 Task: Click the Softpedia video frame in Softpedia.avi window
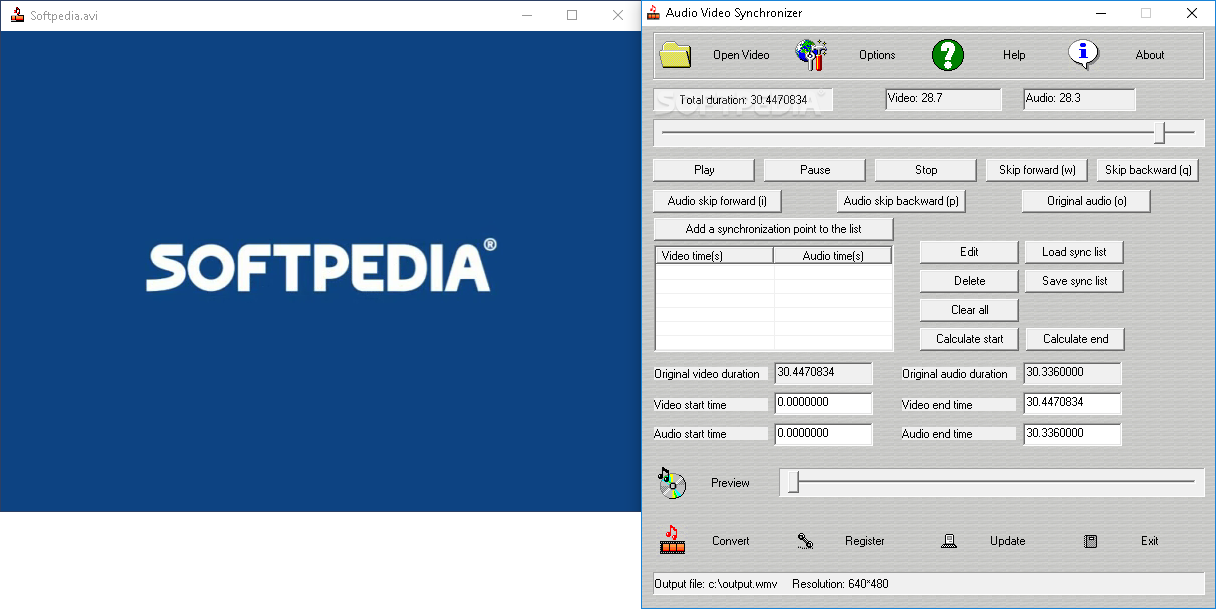tap(320, 271)
